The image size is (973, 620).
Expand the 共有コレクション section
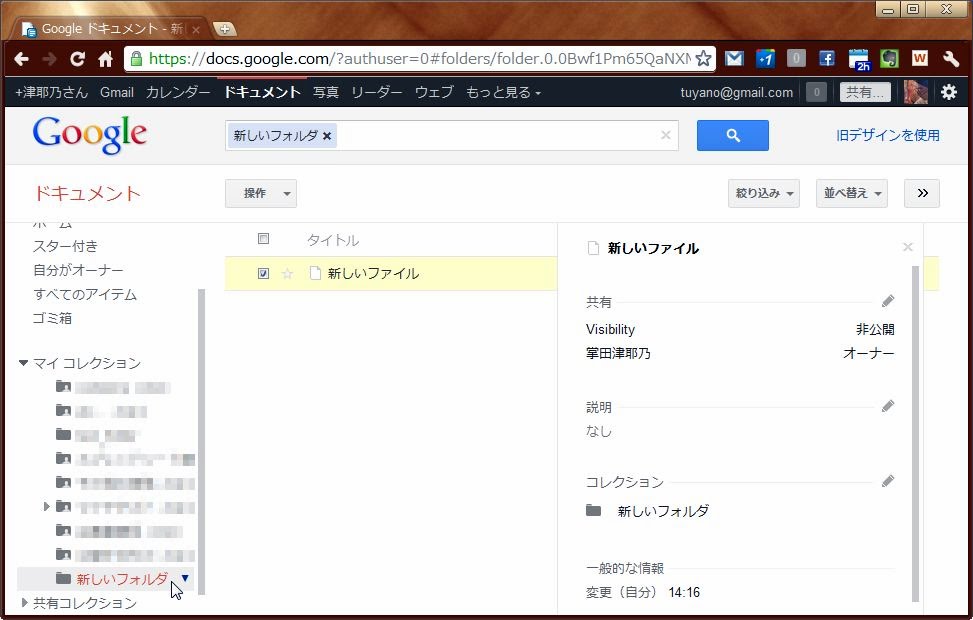click(x=25, y=603)
